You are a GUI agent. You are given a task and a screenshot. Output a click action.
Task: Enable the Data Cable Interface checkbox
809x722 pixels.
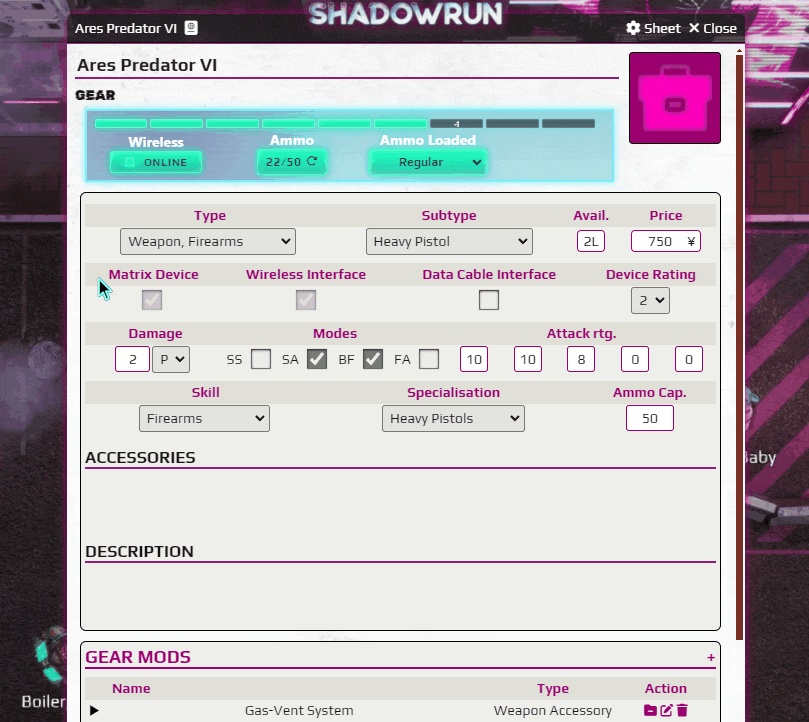pos(489,300)
